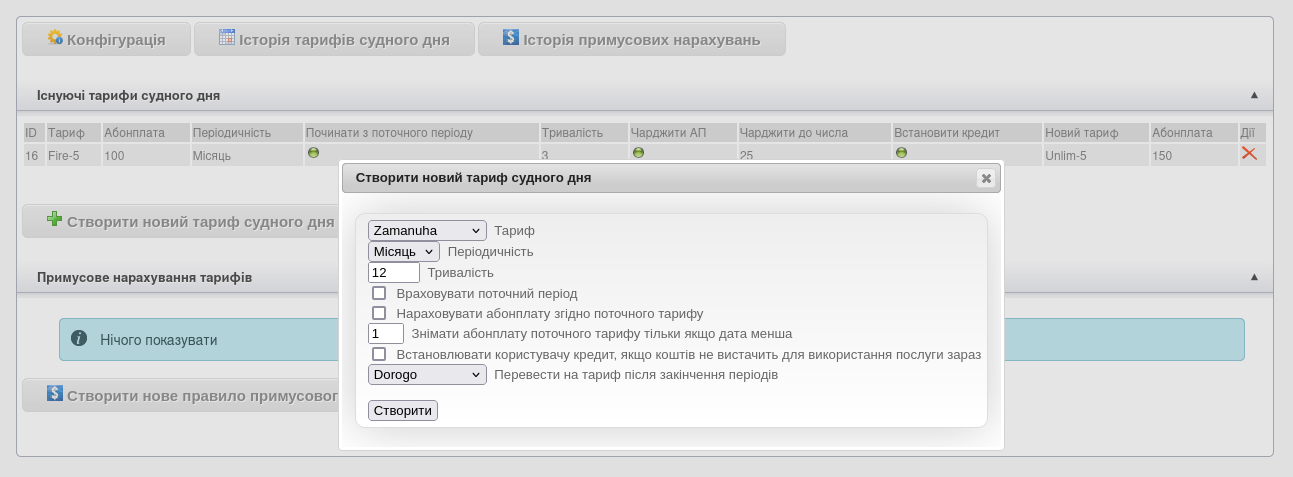The height and width of the screenshot is (477, 1293).
Task: Check Нараховувати абонплату згідно поточного тарифу
Action: coord(379,313)
